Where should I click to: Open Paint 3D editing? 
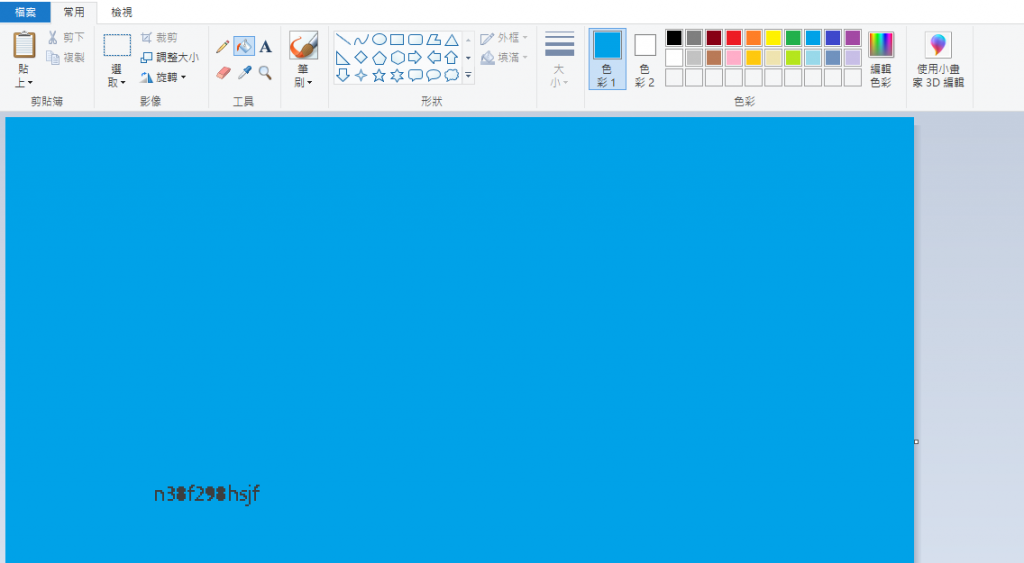tap(938, 59)
